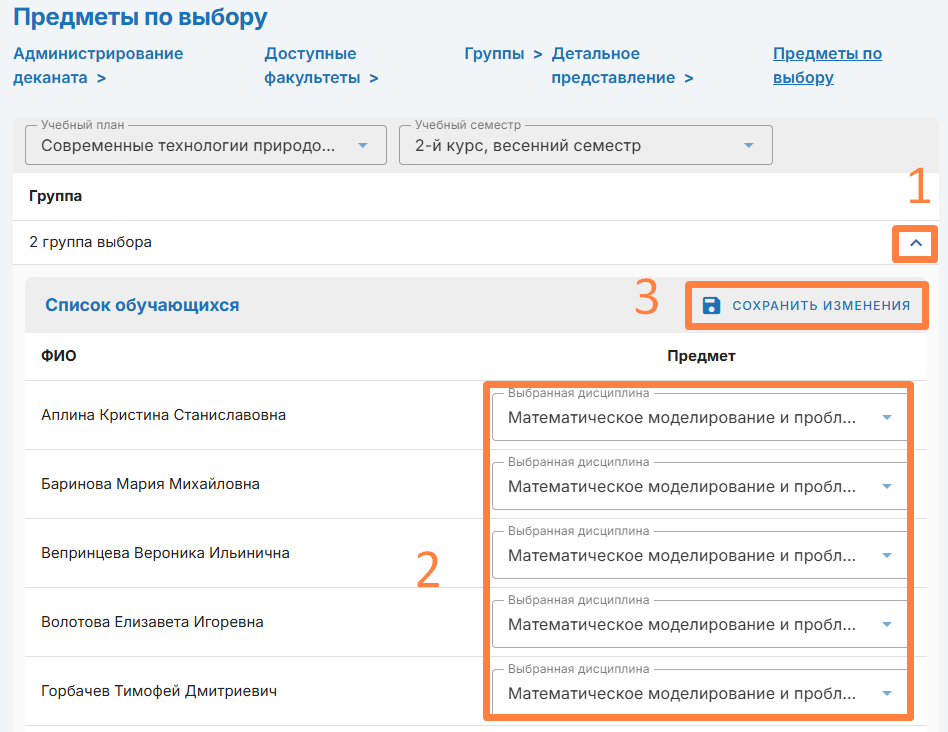Open discipline dropdown for Вепринцева Вероника Ильинична
This screenshot has height=732, width=948.
click(x=699, y=555)
